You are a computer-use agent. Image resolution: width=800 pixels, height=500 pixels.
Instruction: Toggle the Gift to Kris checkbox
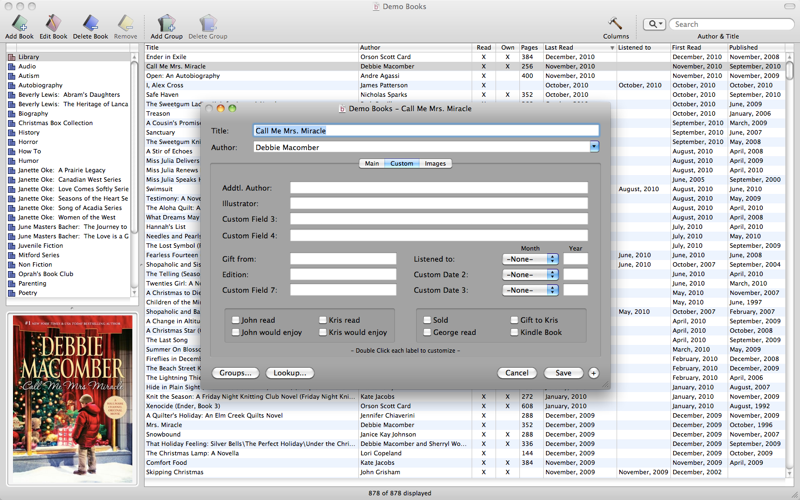point(514,321)
